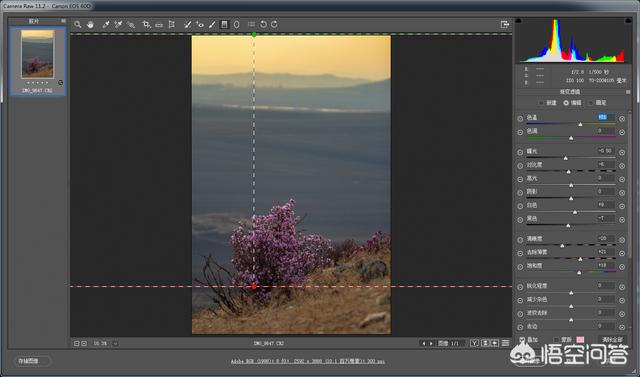Select the Targeted Adjustment tool
The width and height of the screenshot is (640, 377).
click(x=131, y=24)
